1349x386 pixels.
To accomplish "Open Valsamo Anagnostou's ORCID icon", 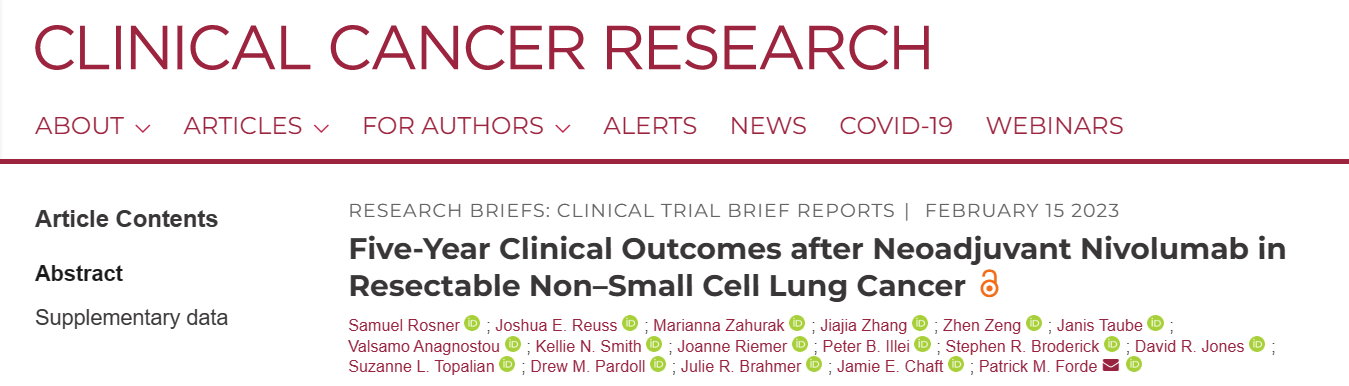I will 513,344.
